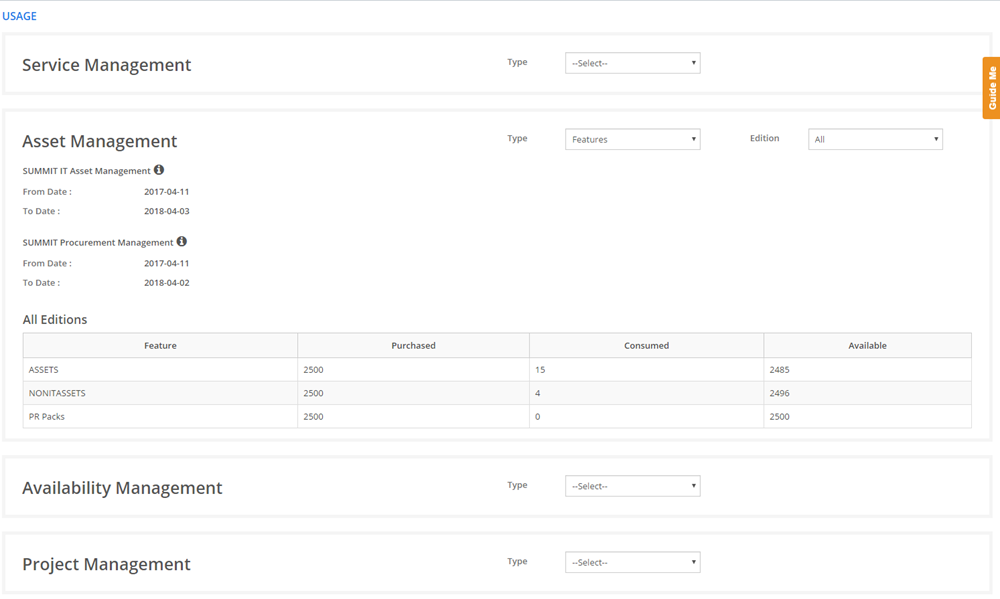Select the Purchased column header
Viewport: 1000px width, 599px height.
click(413, 346)
